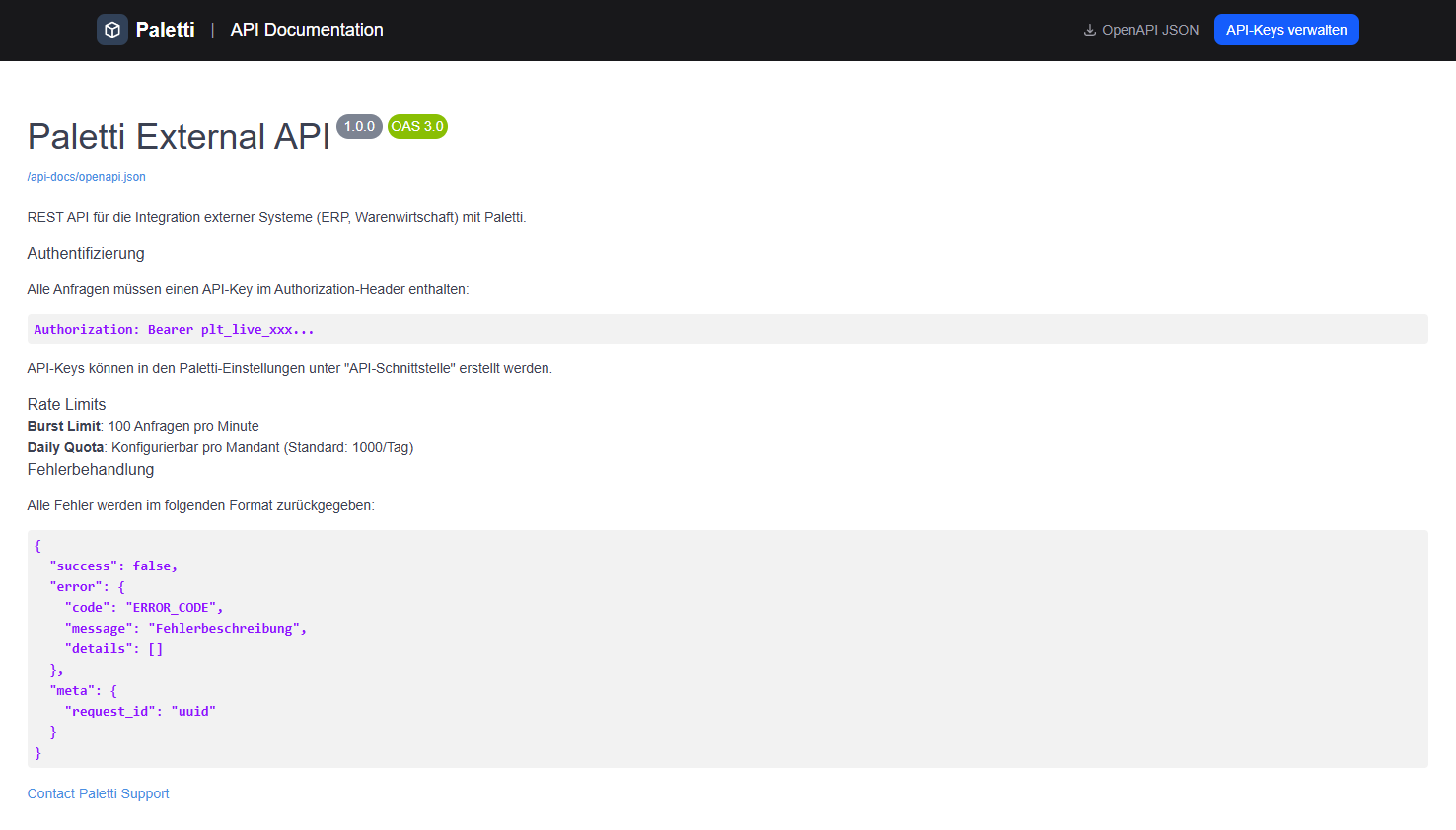Click the Paletti brand name in header

coord(165,30)
